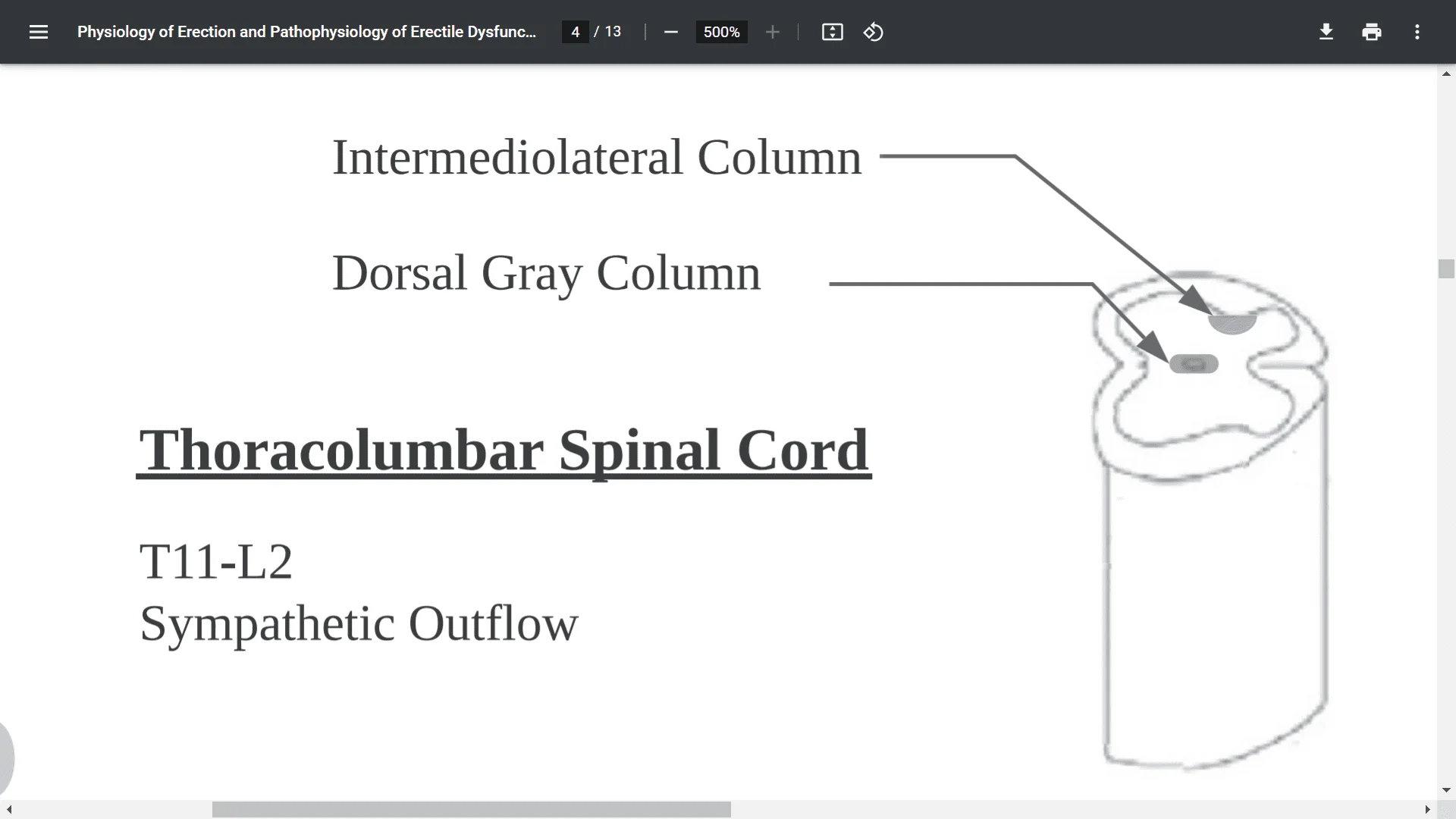Click the 'Intermediolateral Column' label
The width and height of the screenshot is (1456, 819).
coord(597,158)
